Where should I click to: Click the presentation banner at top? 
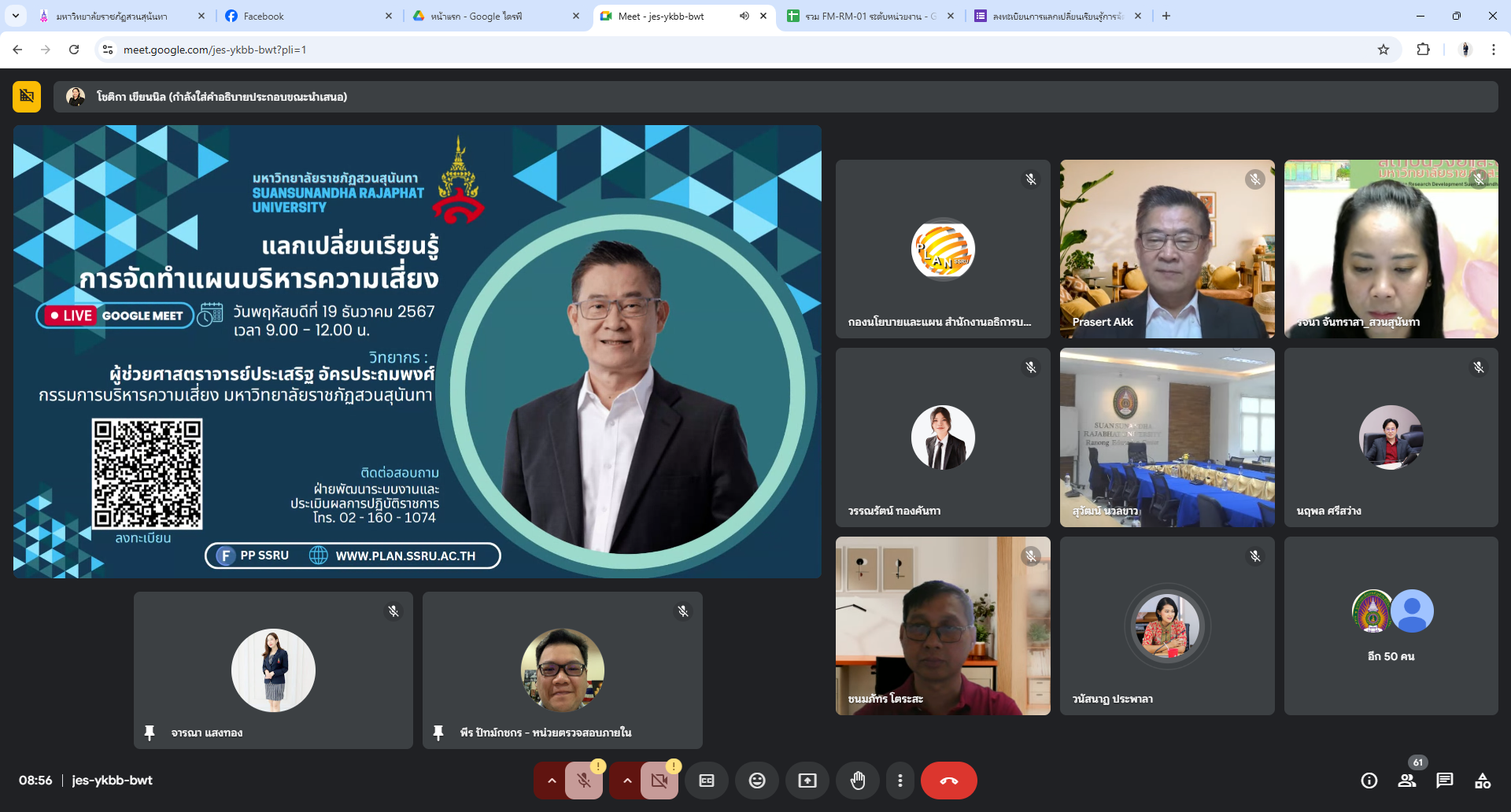(775, 97)
